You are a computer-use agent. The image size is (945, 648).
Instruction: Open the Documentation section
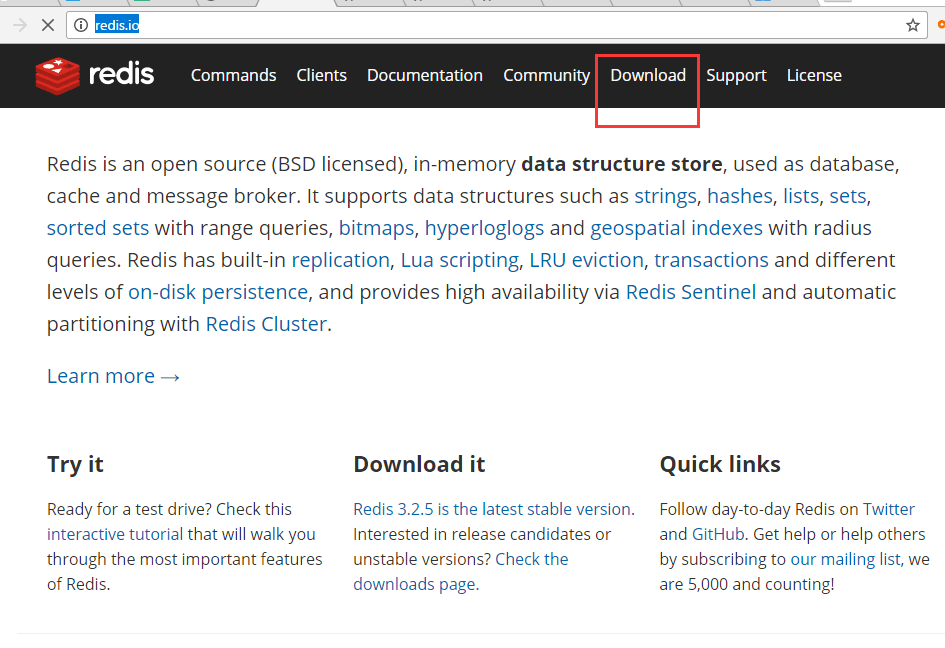point(424,75)
